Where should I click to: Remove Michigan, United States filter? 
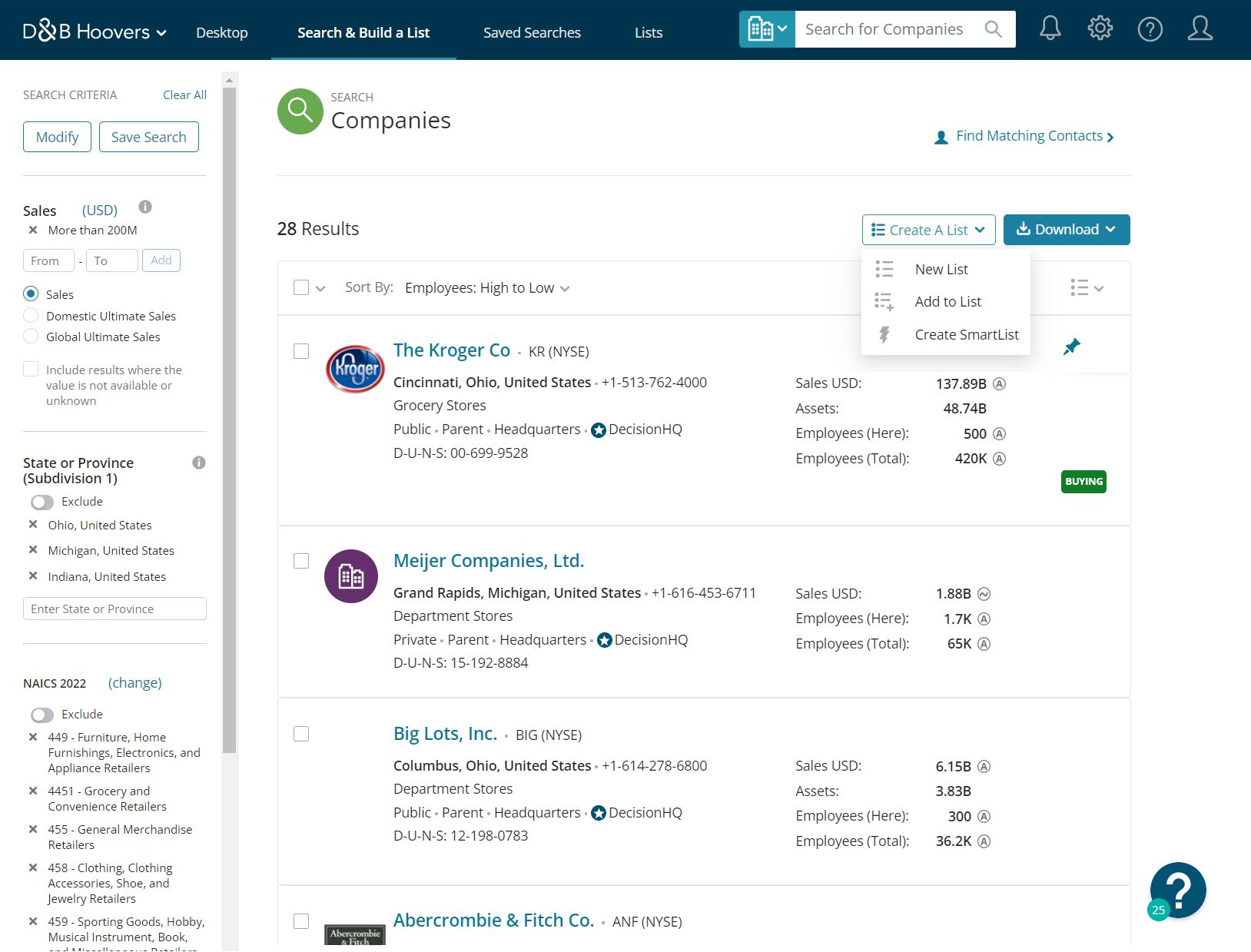click(x=33, y=550)
